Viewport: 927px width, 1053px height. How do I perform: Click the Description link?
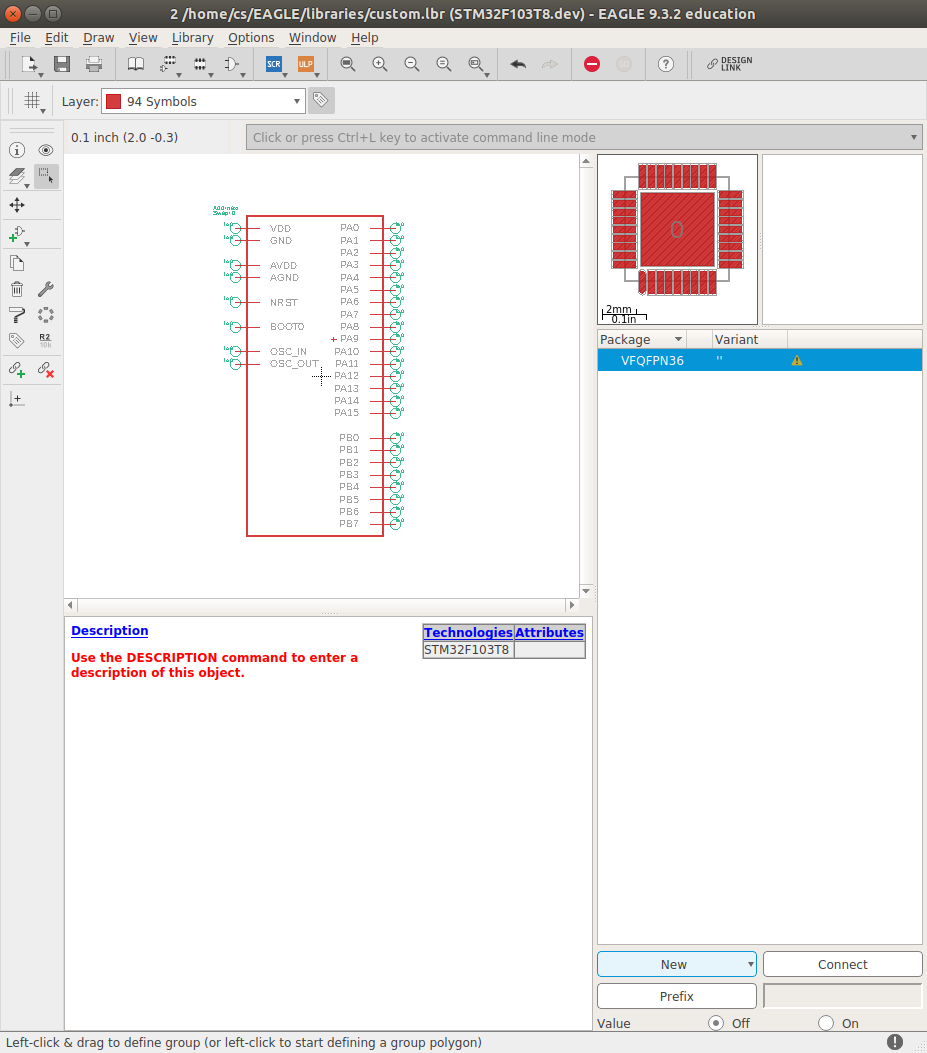[x=109, y=631]
